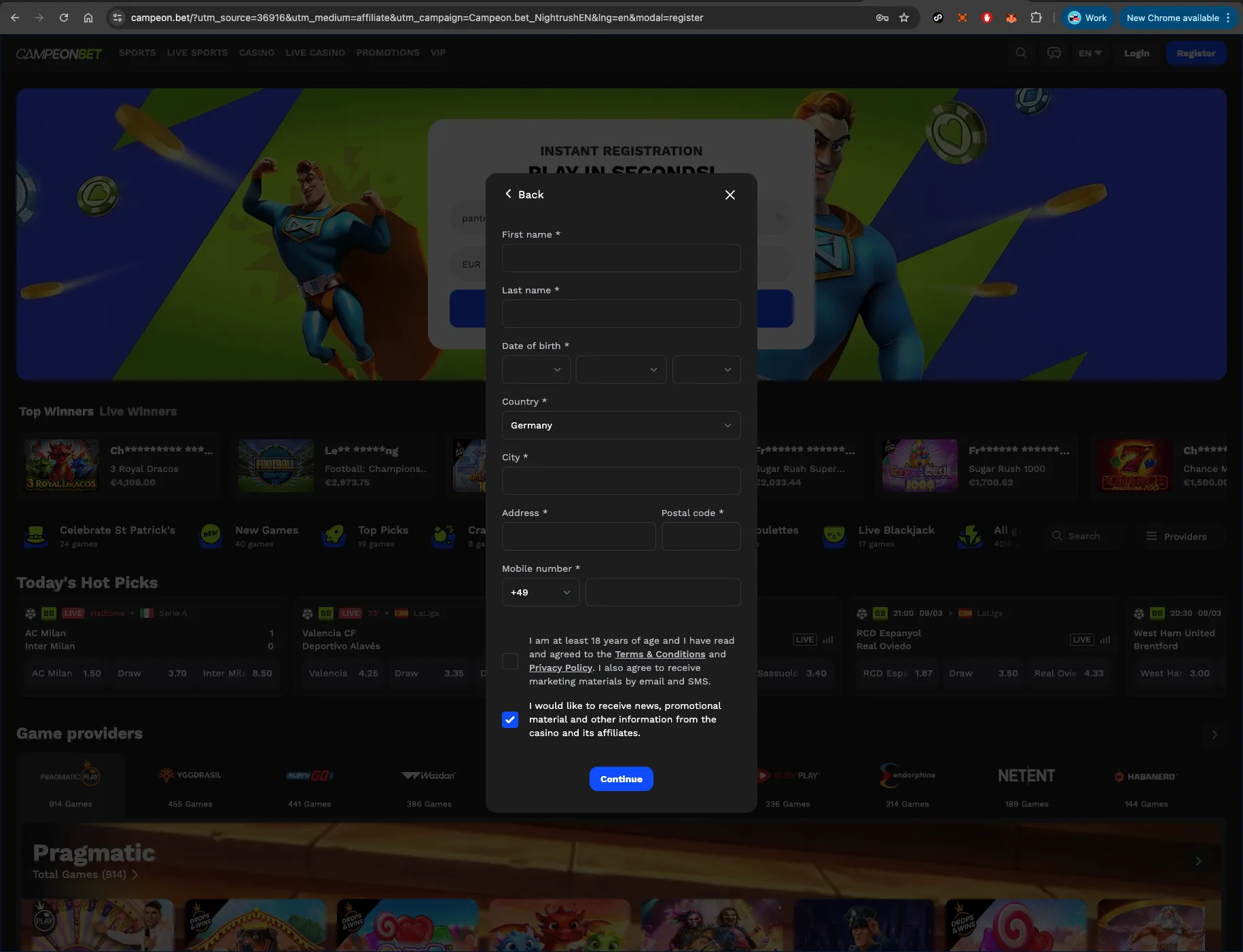The width and height of the screenshot is (1243, 952).
Task: Click the search magnifier icon in header
Action: (1021, 53)
